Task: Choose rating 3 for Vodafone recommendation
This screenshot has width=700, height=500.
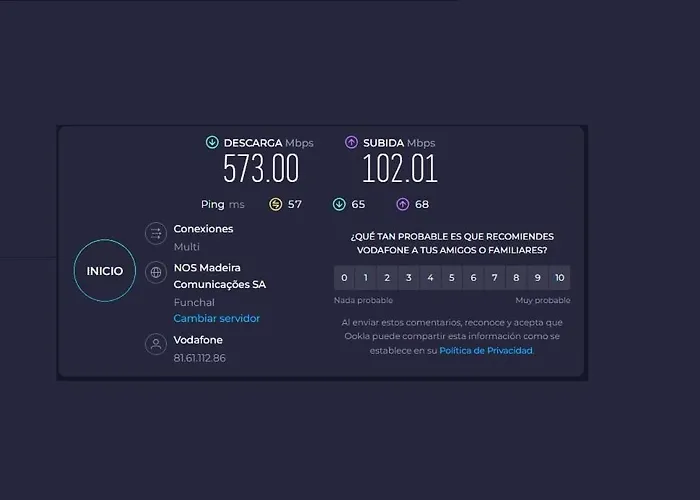Action: 409,278
